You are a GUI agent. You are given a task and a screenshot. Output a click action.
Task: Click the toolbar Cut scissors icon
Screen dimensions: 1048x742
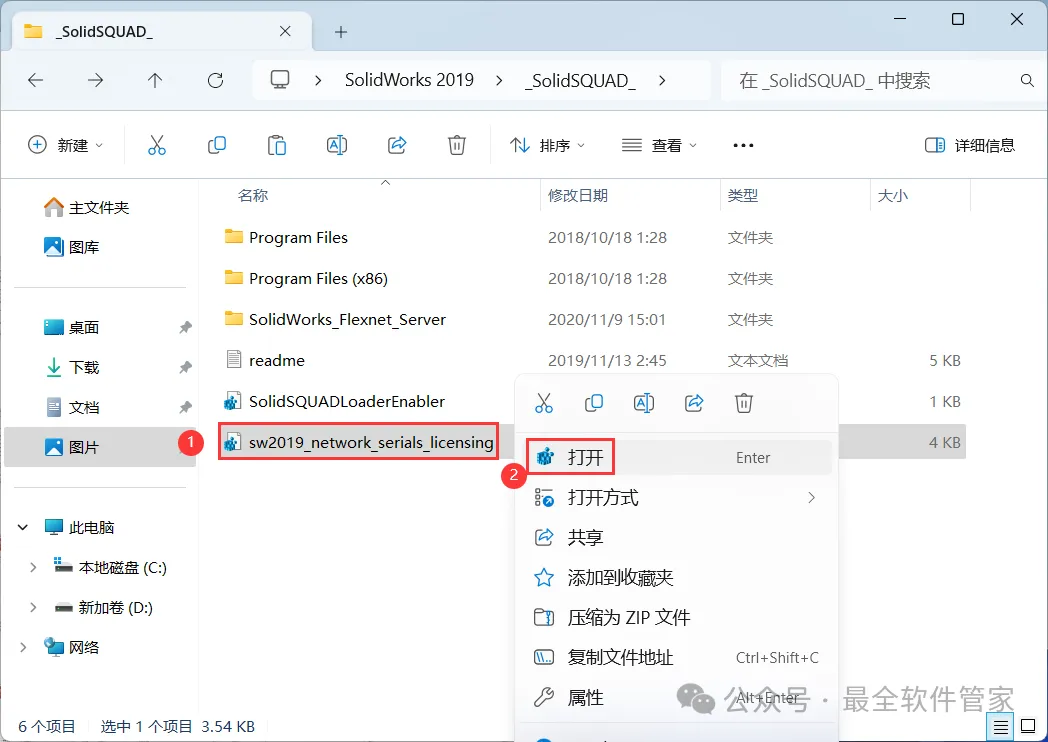pos(156,145)
